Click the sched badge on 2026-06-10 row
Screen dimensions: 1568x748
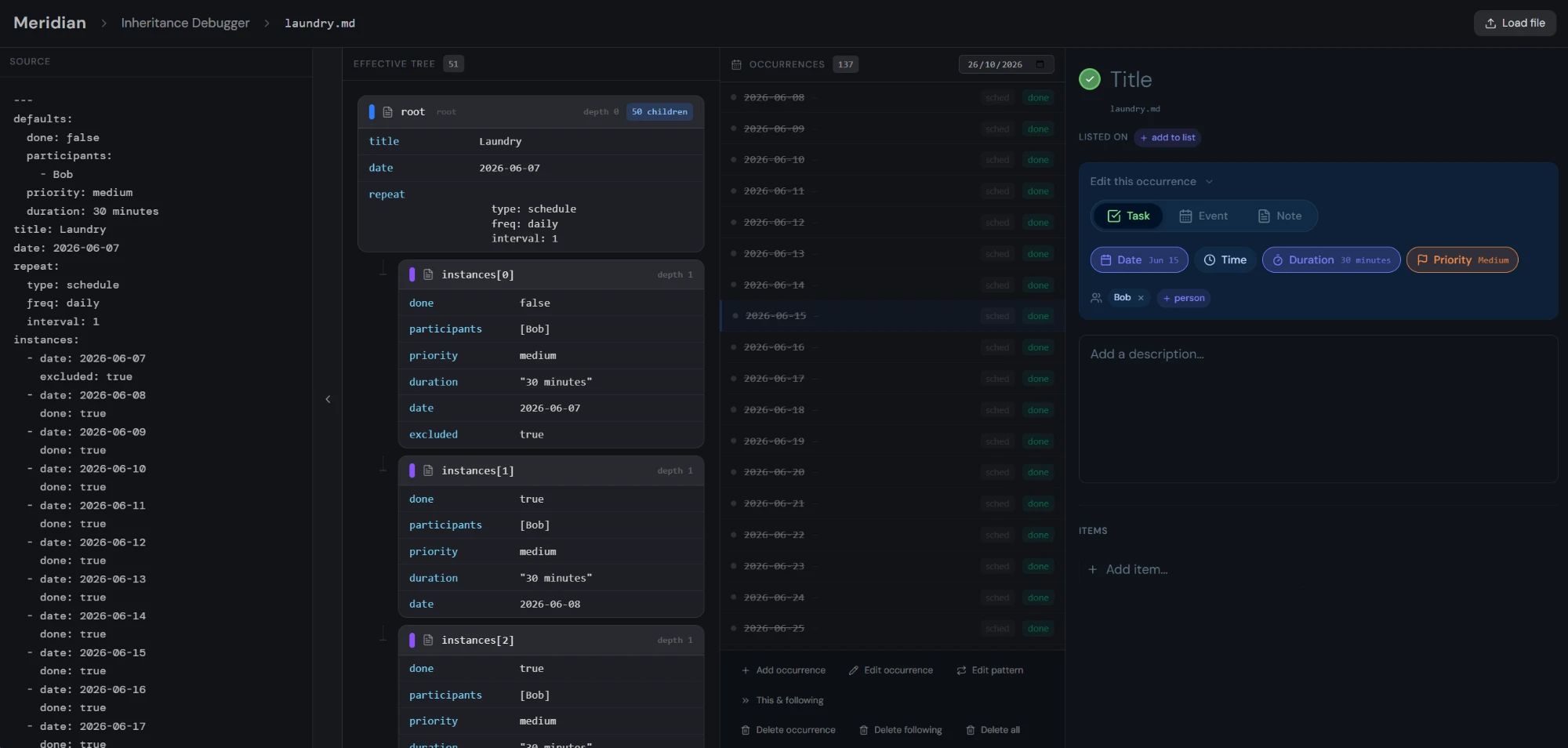click(997, 160)
